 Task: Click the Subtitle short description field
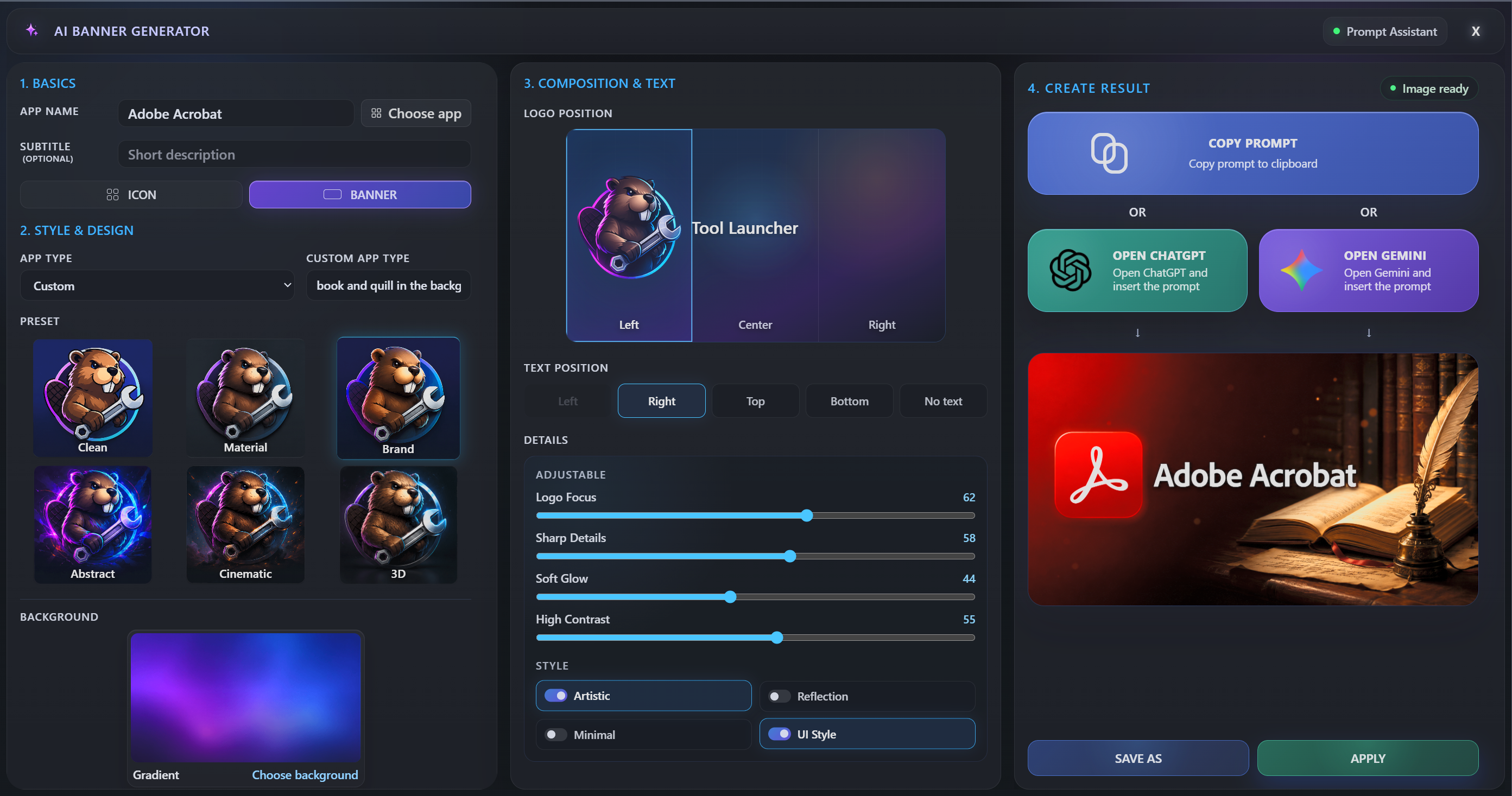coord(295,154)
